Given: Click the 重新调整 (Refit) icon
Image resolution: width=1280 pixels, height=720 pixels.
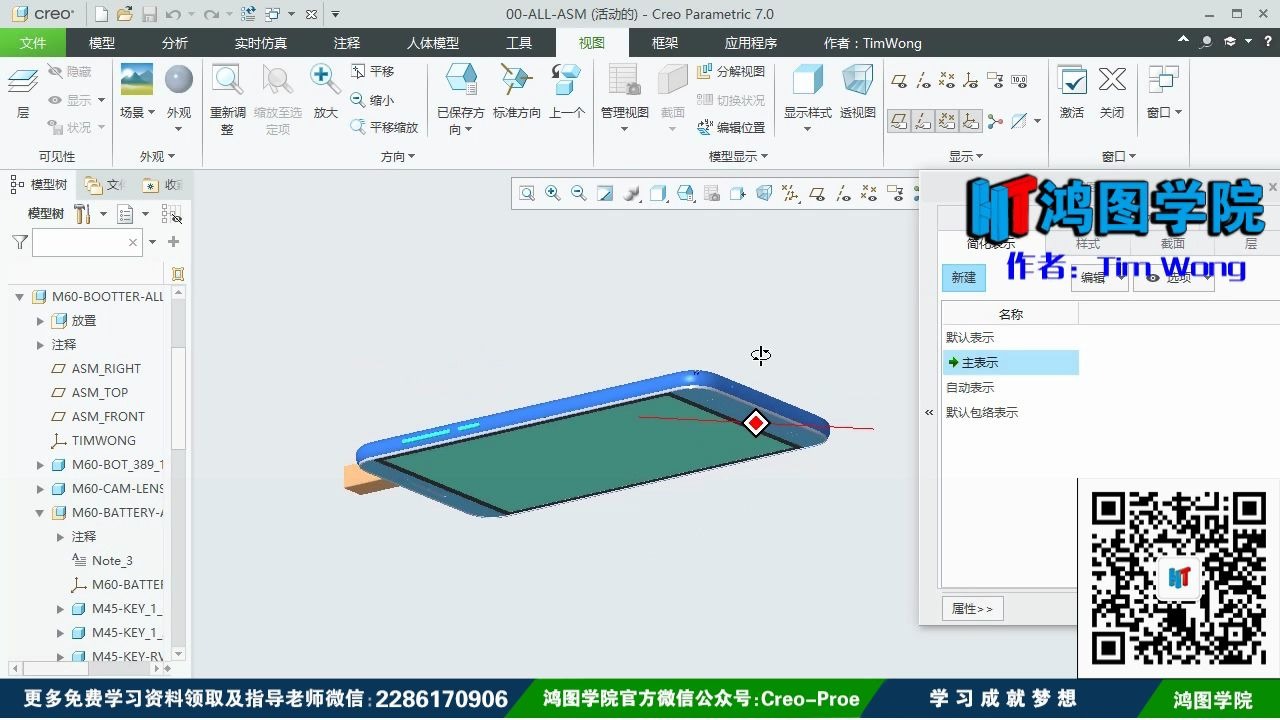Looking at the screenshot, I should coord(226,95).
